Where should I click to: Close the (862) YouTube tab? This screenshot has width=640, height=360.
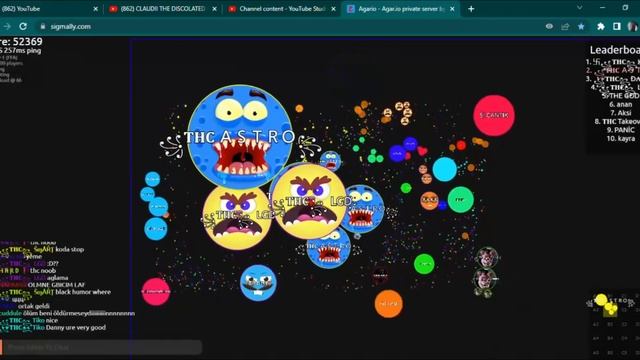tap(96, 9)
